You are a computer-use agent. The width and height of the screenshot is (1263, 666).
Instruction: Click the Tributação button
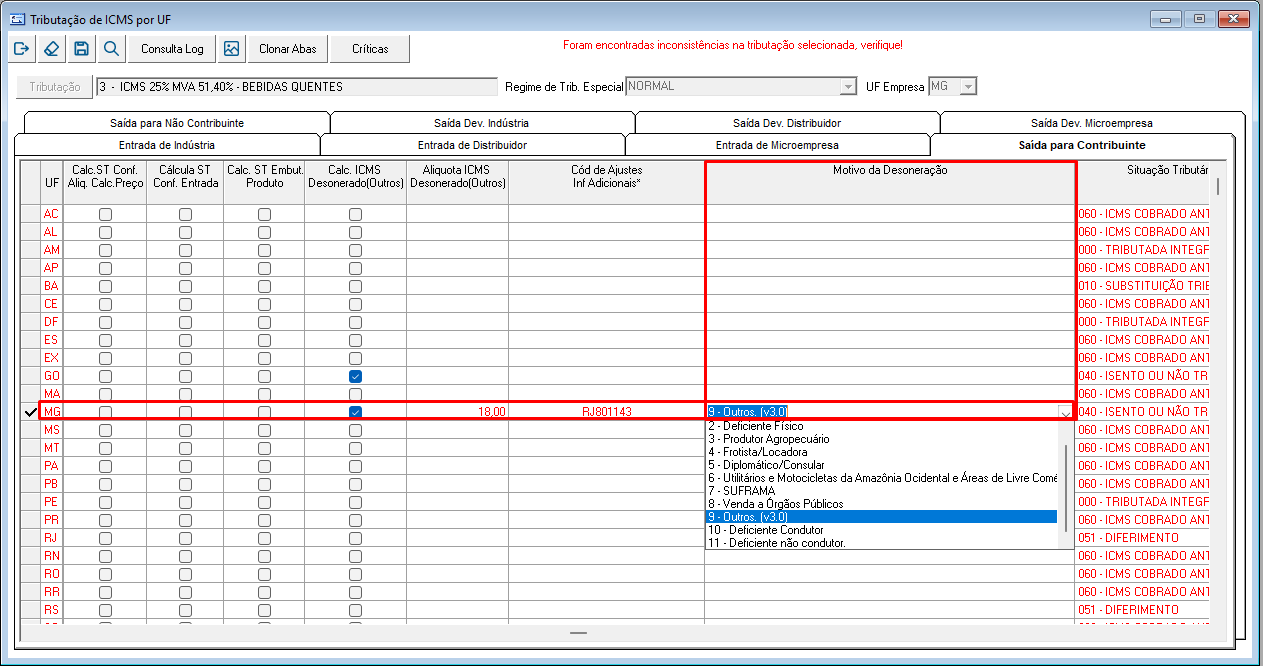coord(55,87)
